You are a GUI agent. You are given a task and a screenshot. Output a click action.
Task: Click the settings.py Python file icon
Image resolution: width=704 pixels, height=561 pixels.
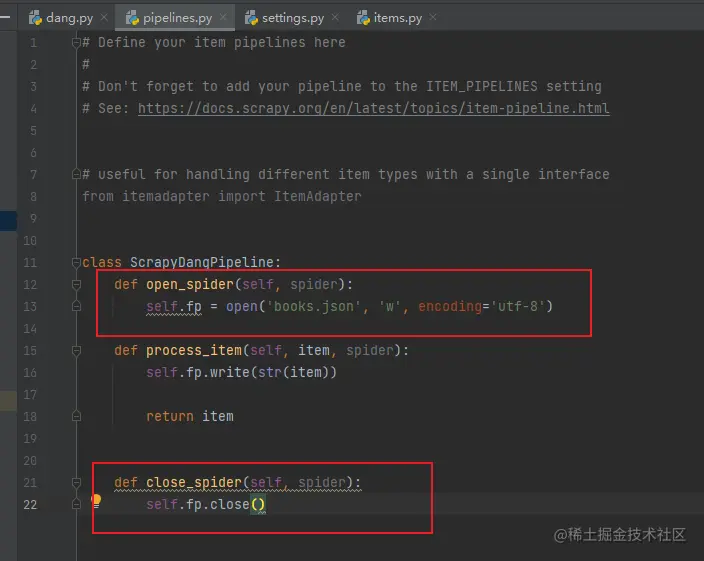(251, 18)
